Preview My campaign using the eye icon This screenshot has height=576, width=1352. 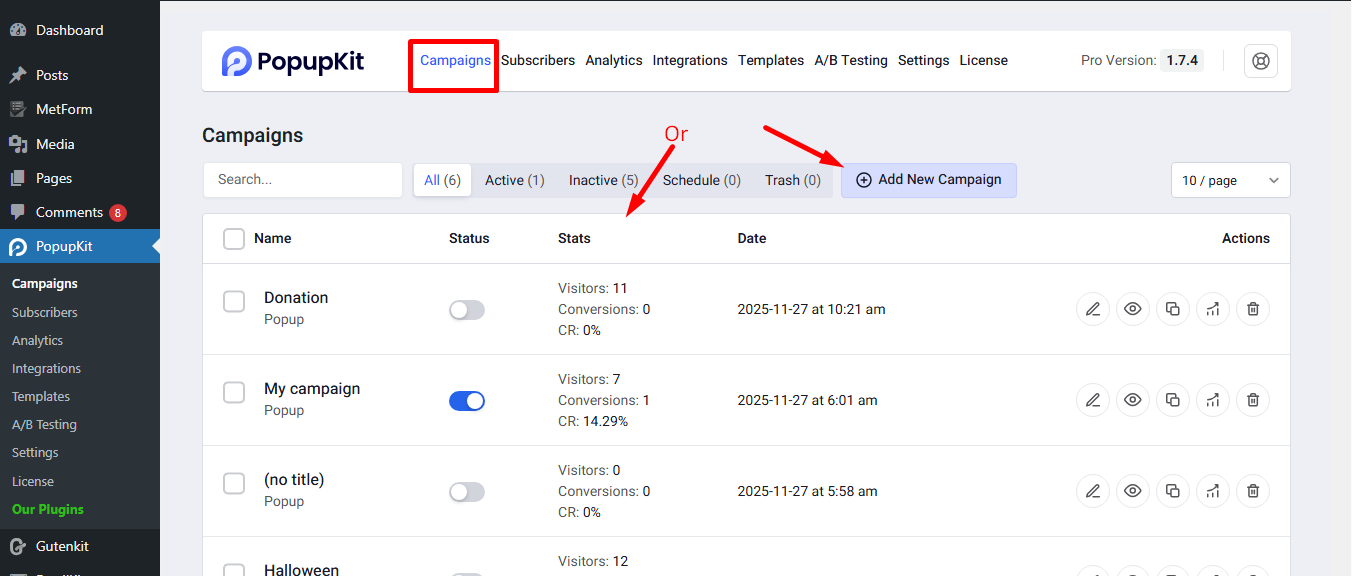click(1132, 400)
